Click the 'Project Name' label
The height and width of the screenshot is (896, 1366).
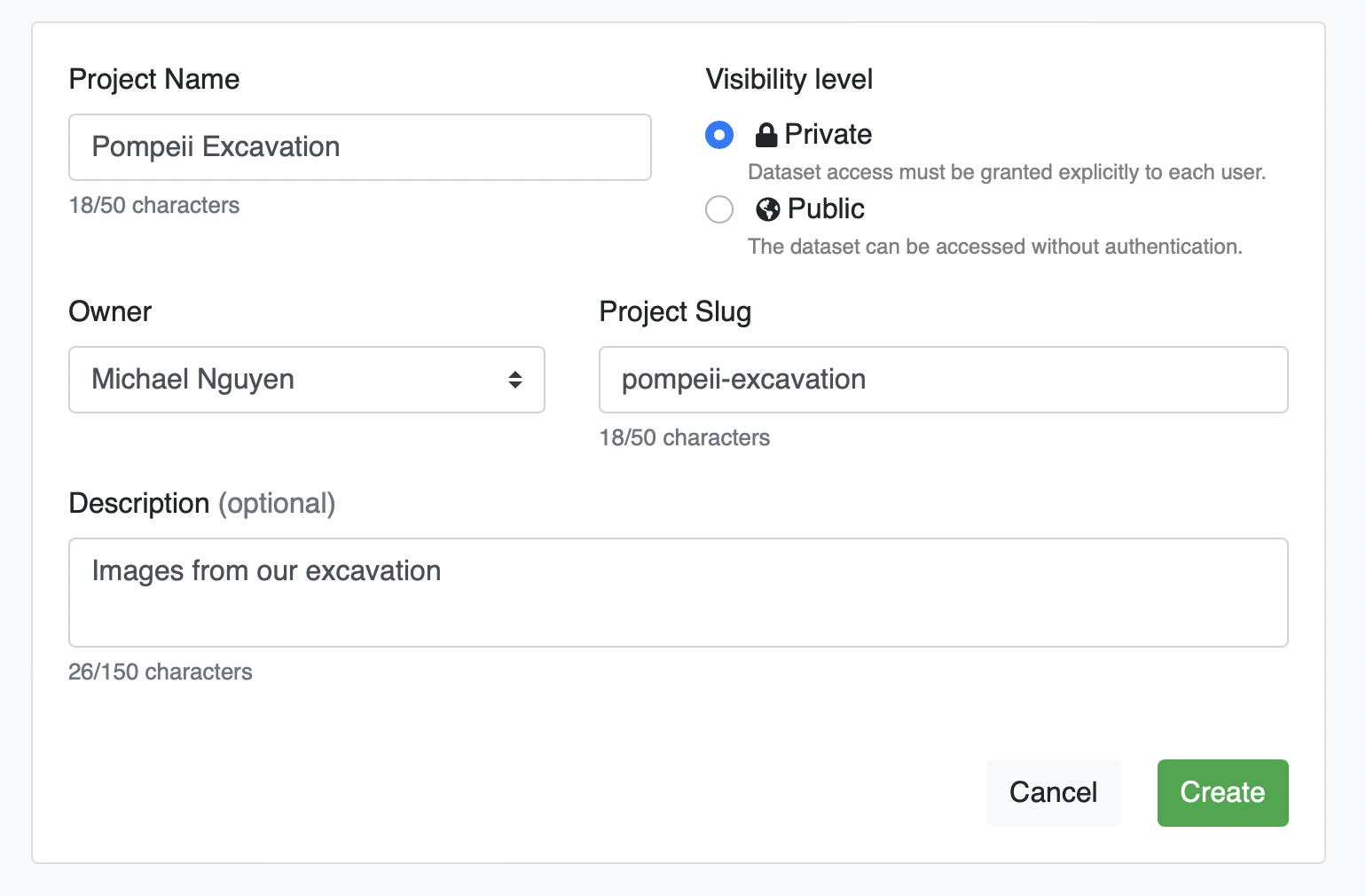tap(154, 80)
